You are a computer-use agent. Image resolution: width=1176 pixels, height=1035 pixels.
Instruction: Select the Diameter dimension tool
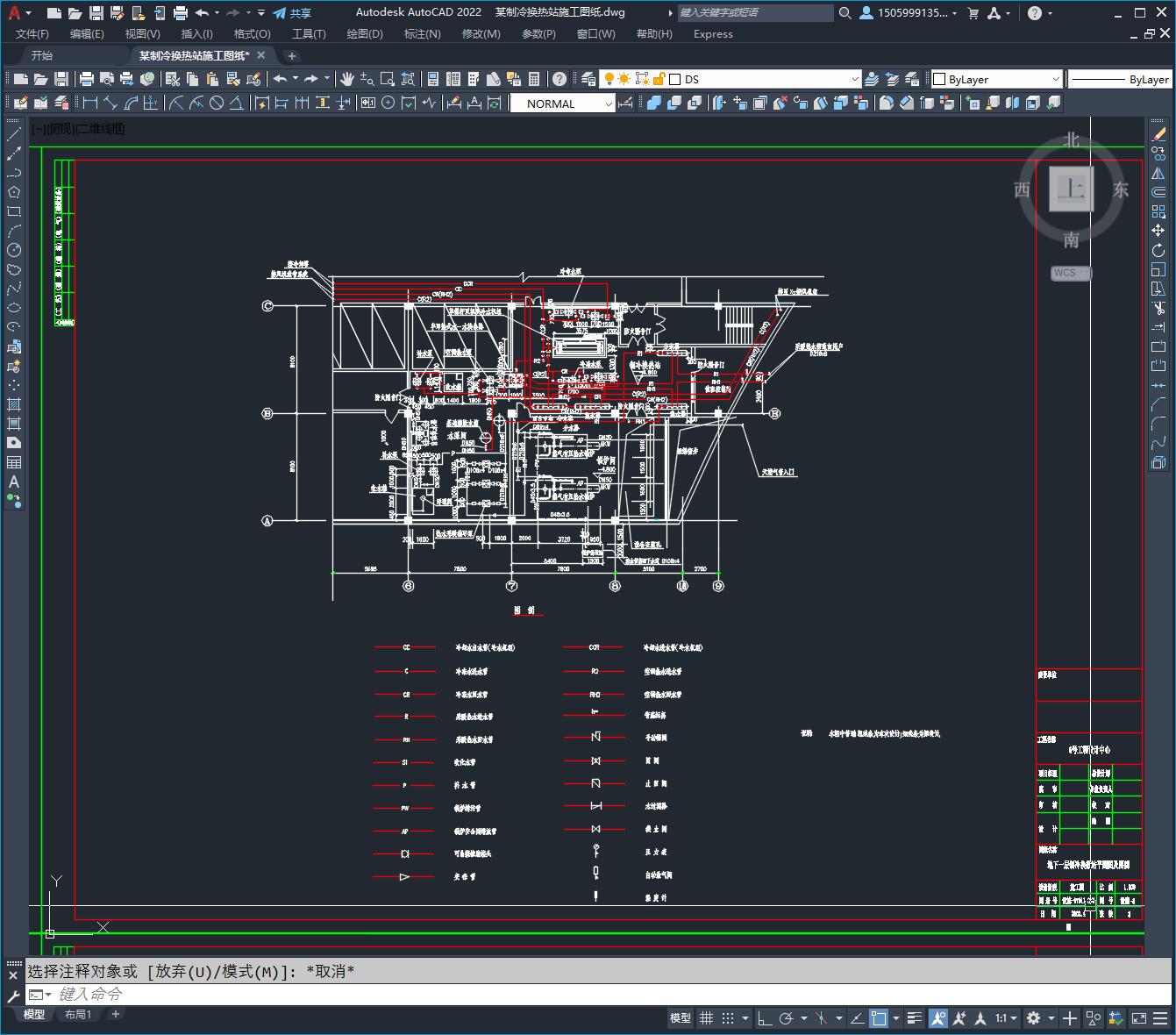coord(217,103)
